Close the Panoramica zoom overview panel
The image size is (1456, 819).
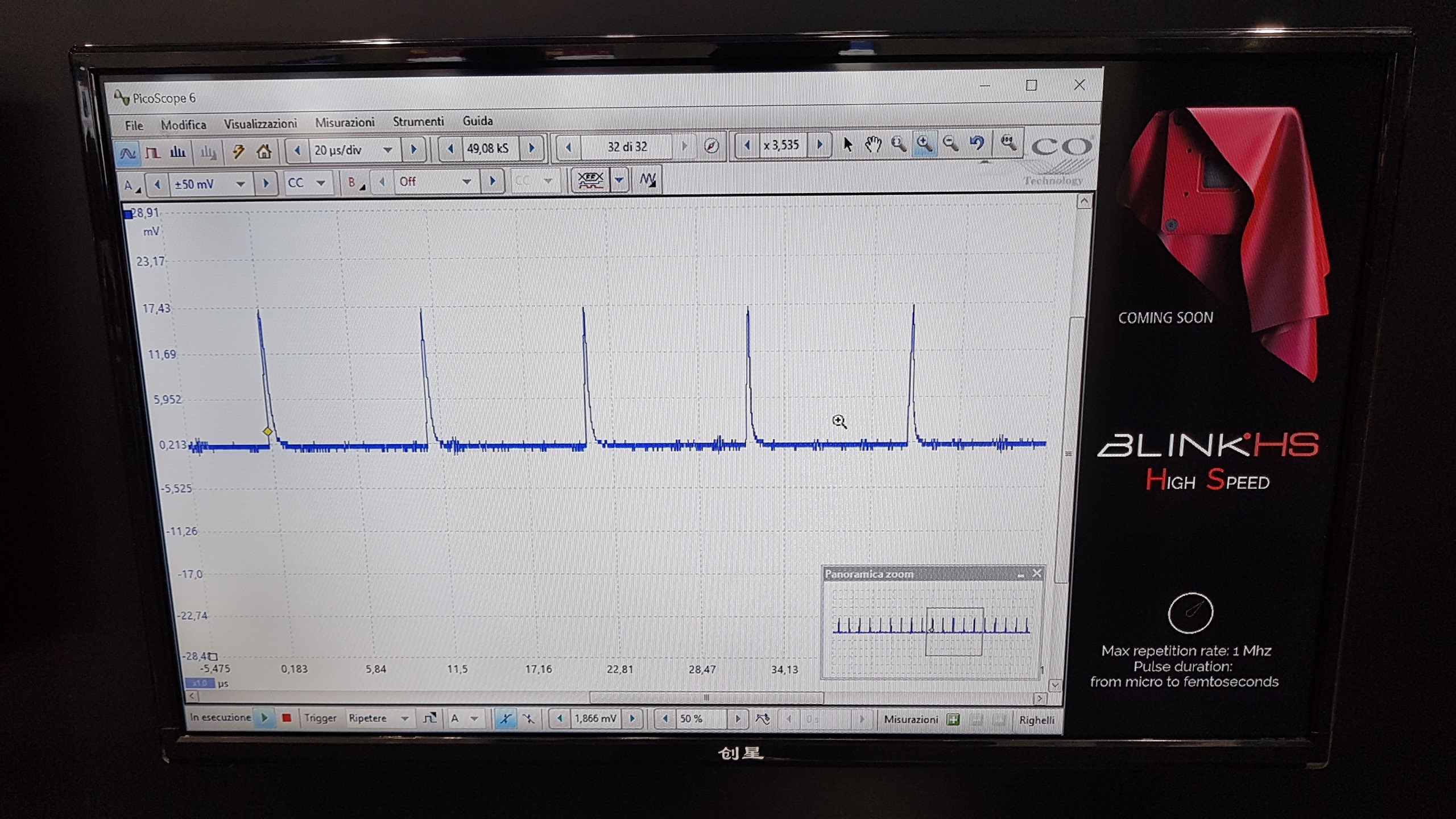pos(1037,573)
